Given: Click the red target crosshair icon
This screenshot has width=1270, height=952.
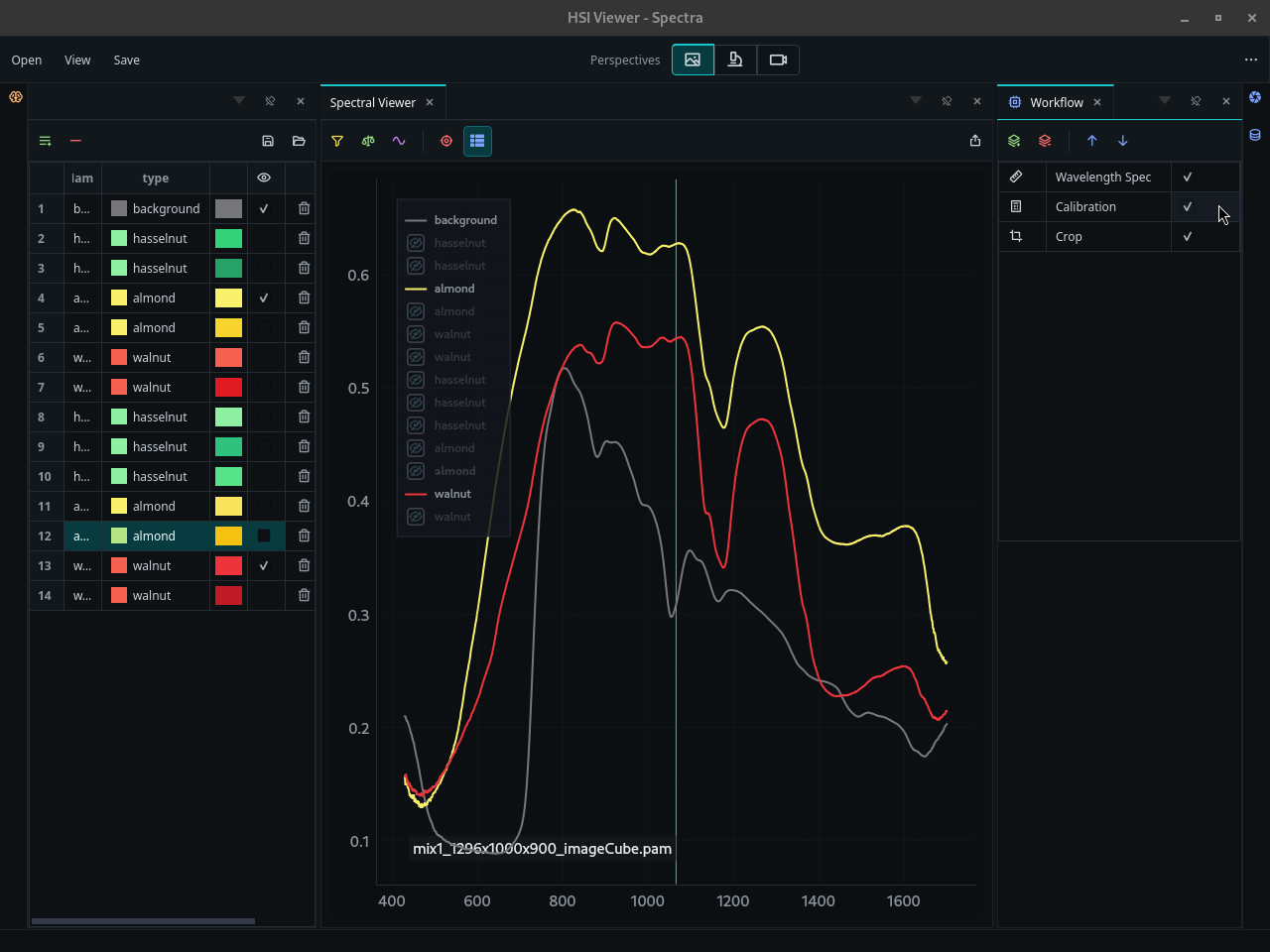Looking at the screenshot, I should tap(446, 141).
